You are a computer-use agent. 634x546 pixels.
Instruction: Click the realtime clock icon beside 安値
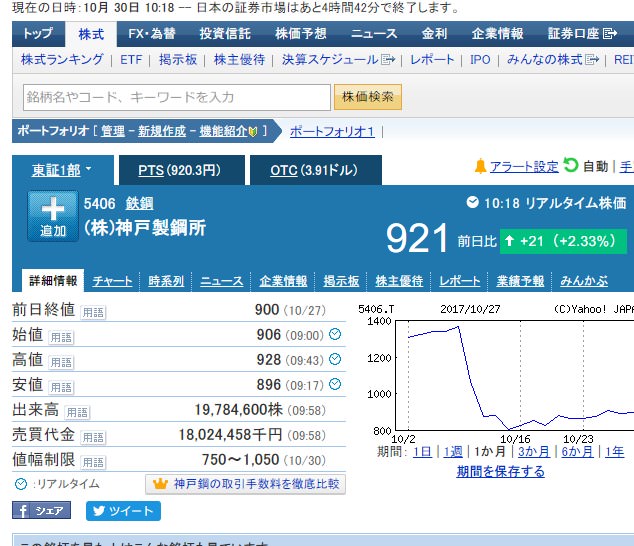point(335,384)
